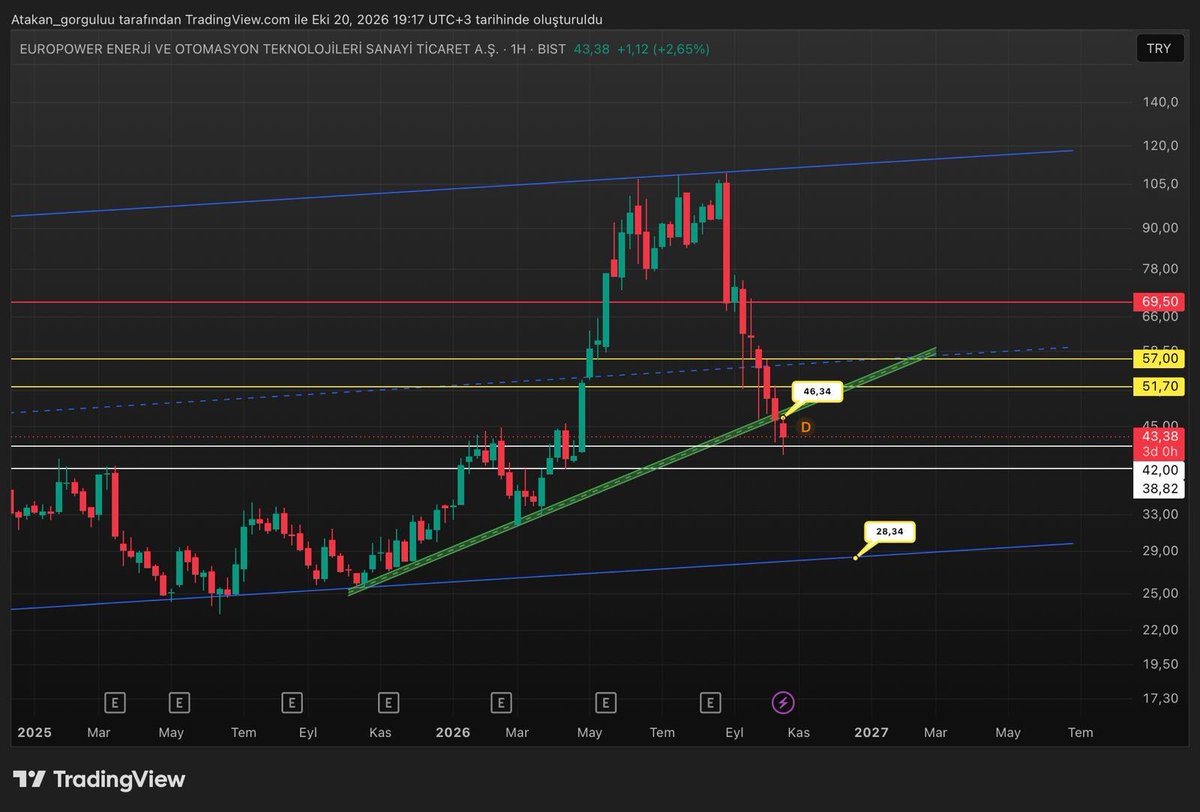1200x812 pixels.
Task: Open earnings 'E' marker near Mar 2026
Action: (501, 702)
